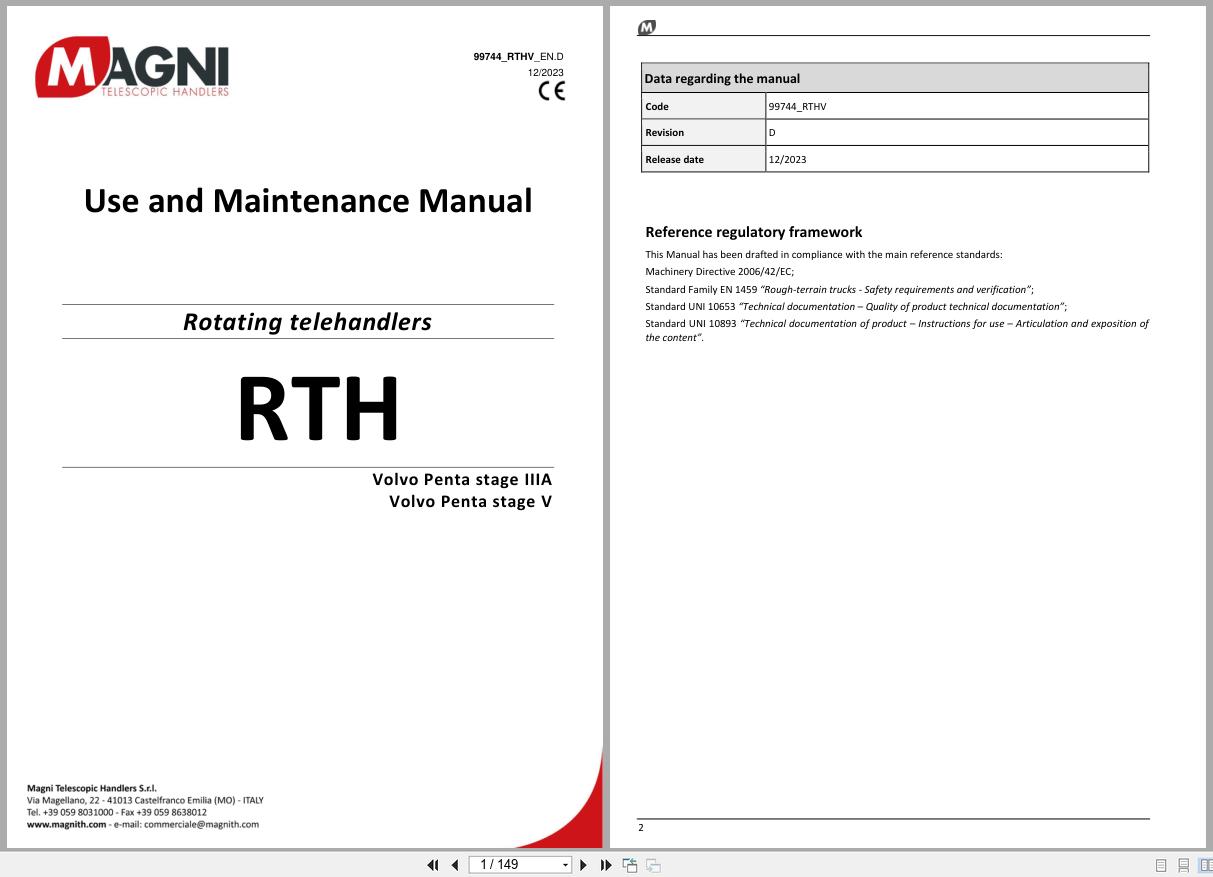The height and width of the screenshot is (877, 1213).
Task: Click the Release date value 12/2023 in table
Action: click(x=957, y=159)
